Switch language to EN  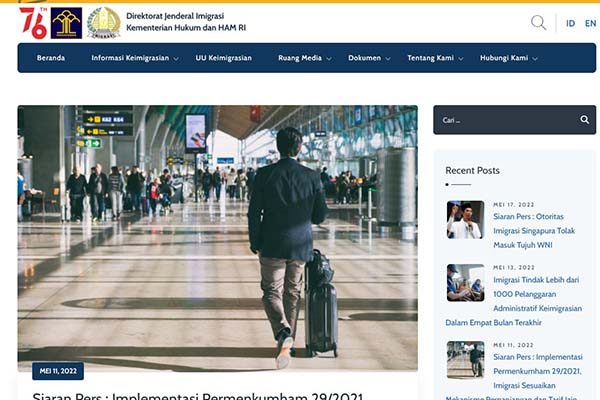(x=590, y=23)
